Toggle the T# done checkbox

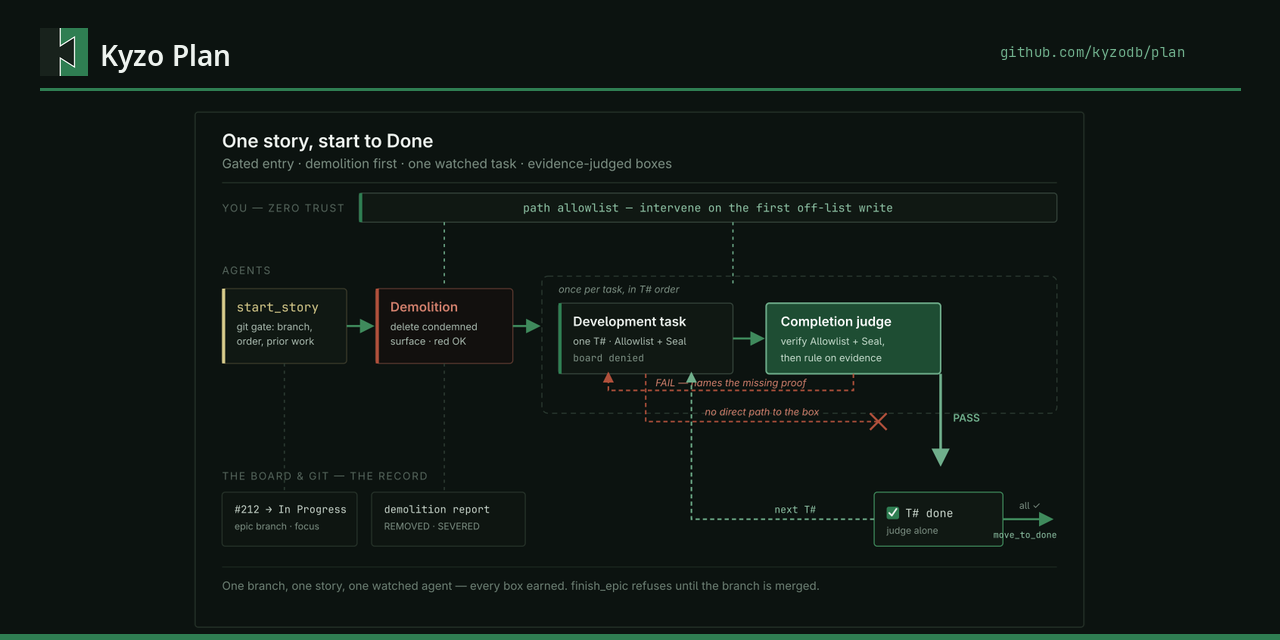pos(893,513)
